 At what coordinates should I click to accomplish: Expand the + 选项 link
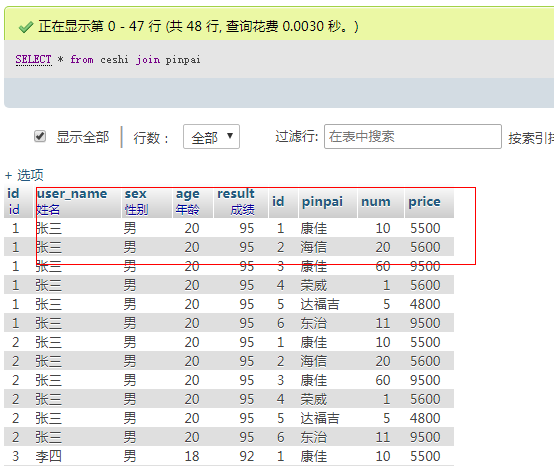click(x=24, y=175)
